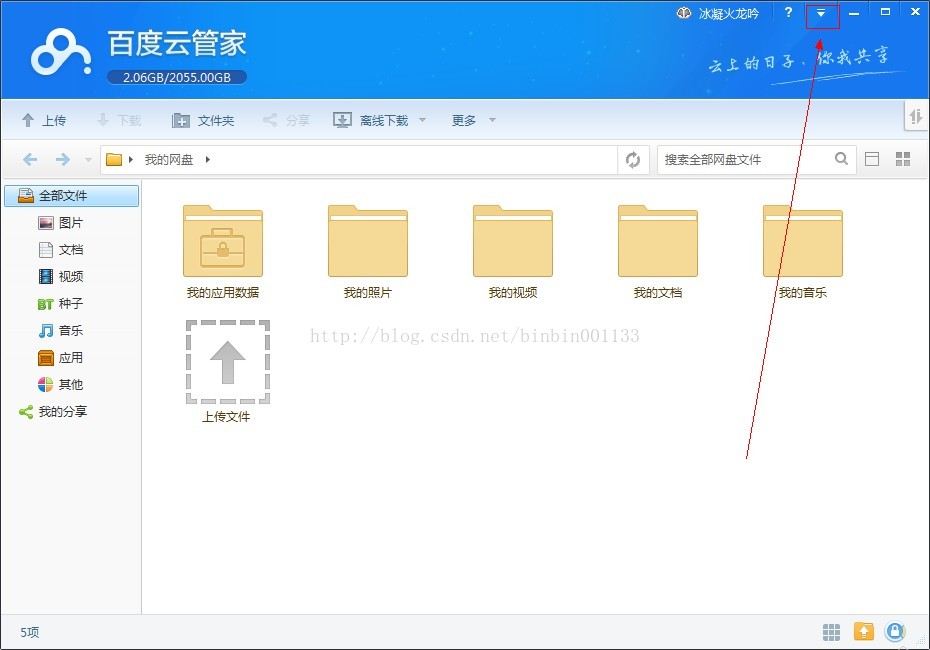Select the 我的视频 folder
The image size is (930, 650).
point(513,251)
